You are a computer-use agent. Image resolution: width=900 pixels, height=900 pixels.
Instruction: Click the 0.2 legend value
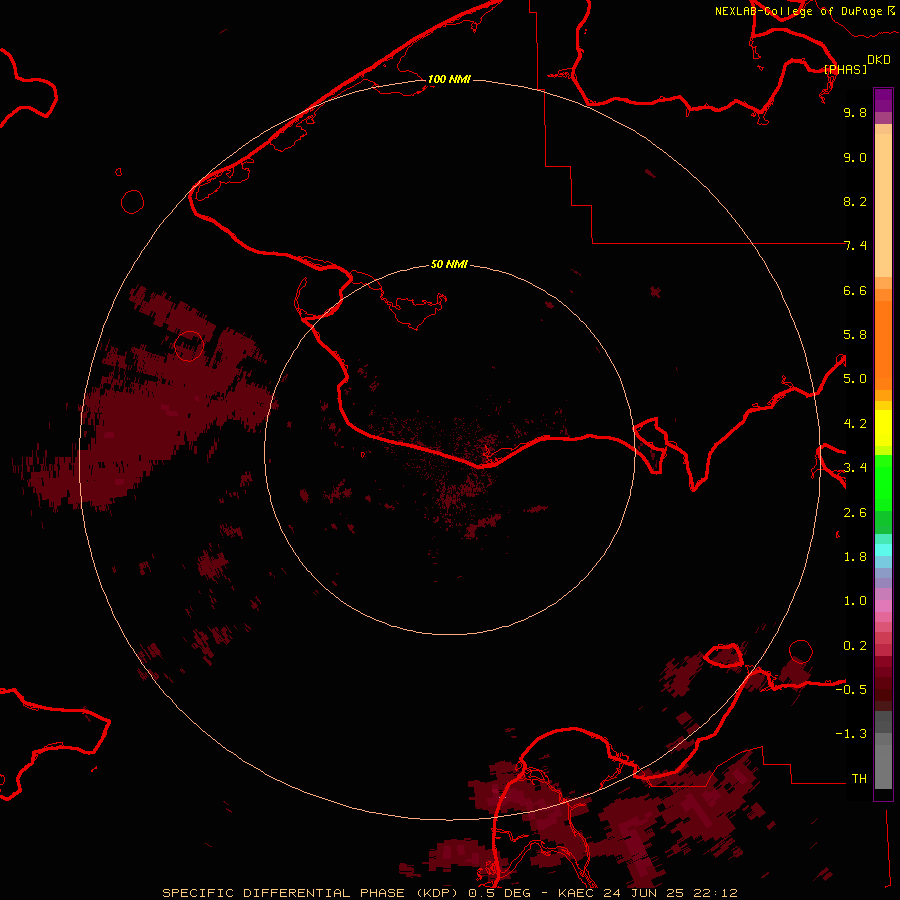pyautogui.click(x=855, y=646)
